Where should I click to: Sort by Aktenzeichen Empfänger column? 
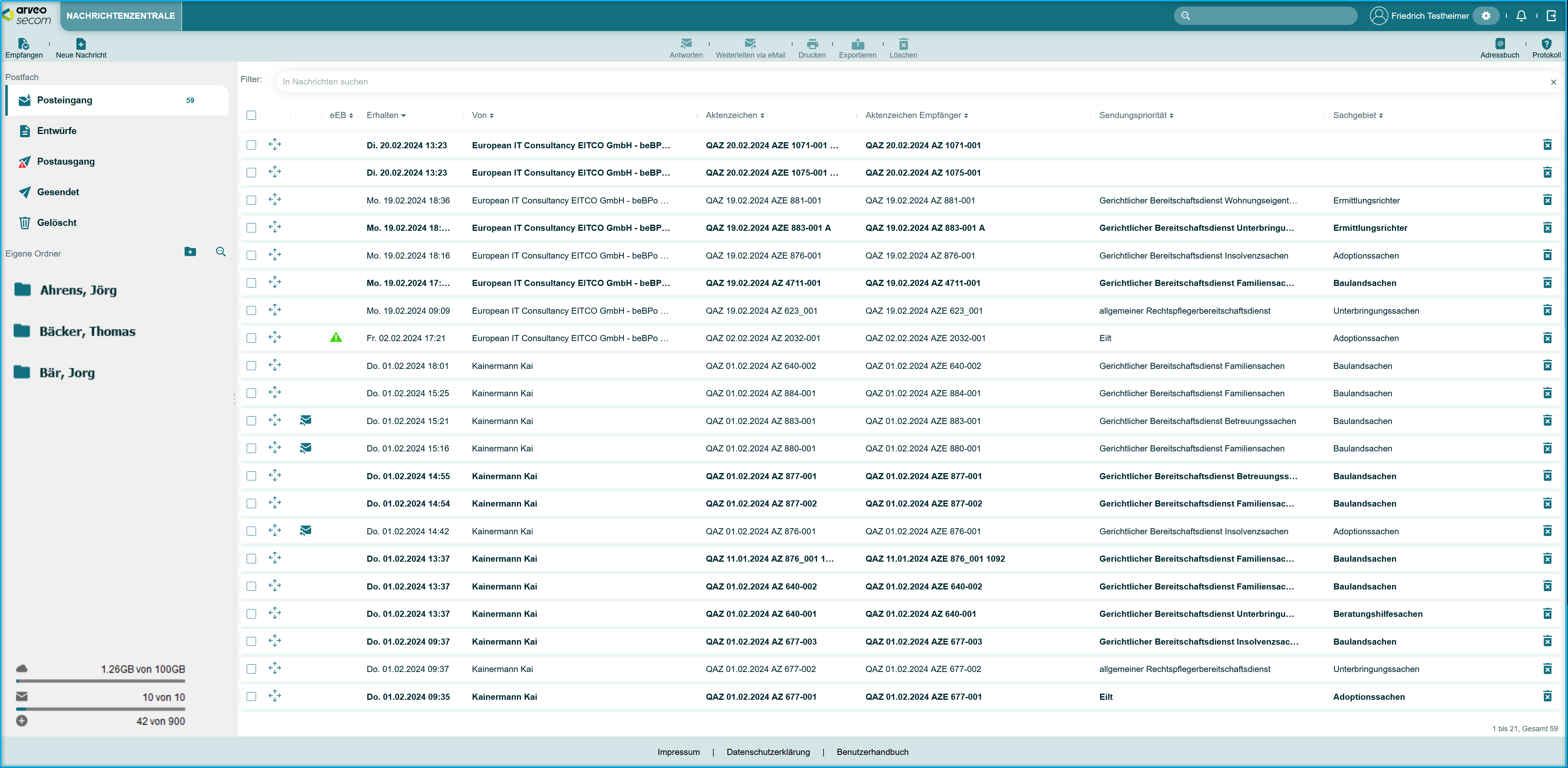click(917, 115)
